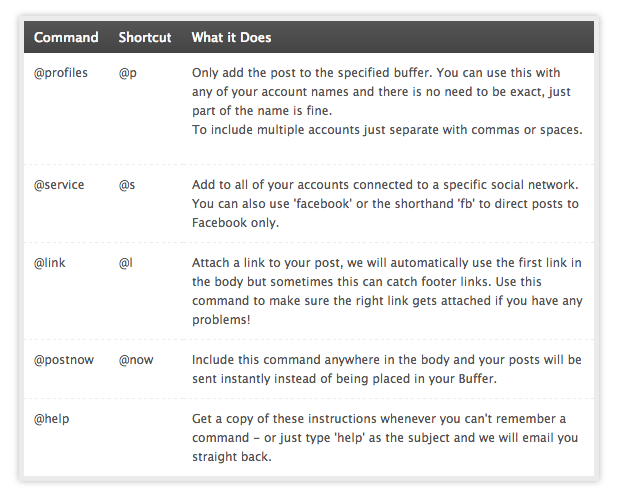The width and height of the screenshot is (619, 496).
Task: Click the description starting 'Add to all of your accounts'
Action: [x=386, y=185]
